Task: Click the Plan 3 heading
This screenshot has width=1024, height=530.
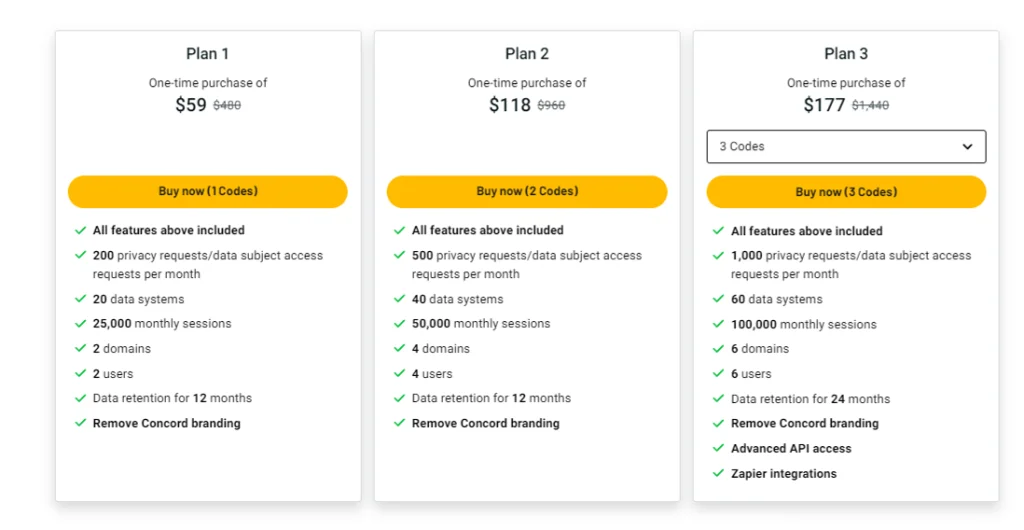Action: 846,54
